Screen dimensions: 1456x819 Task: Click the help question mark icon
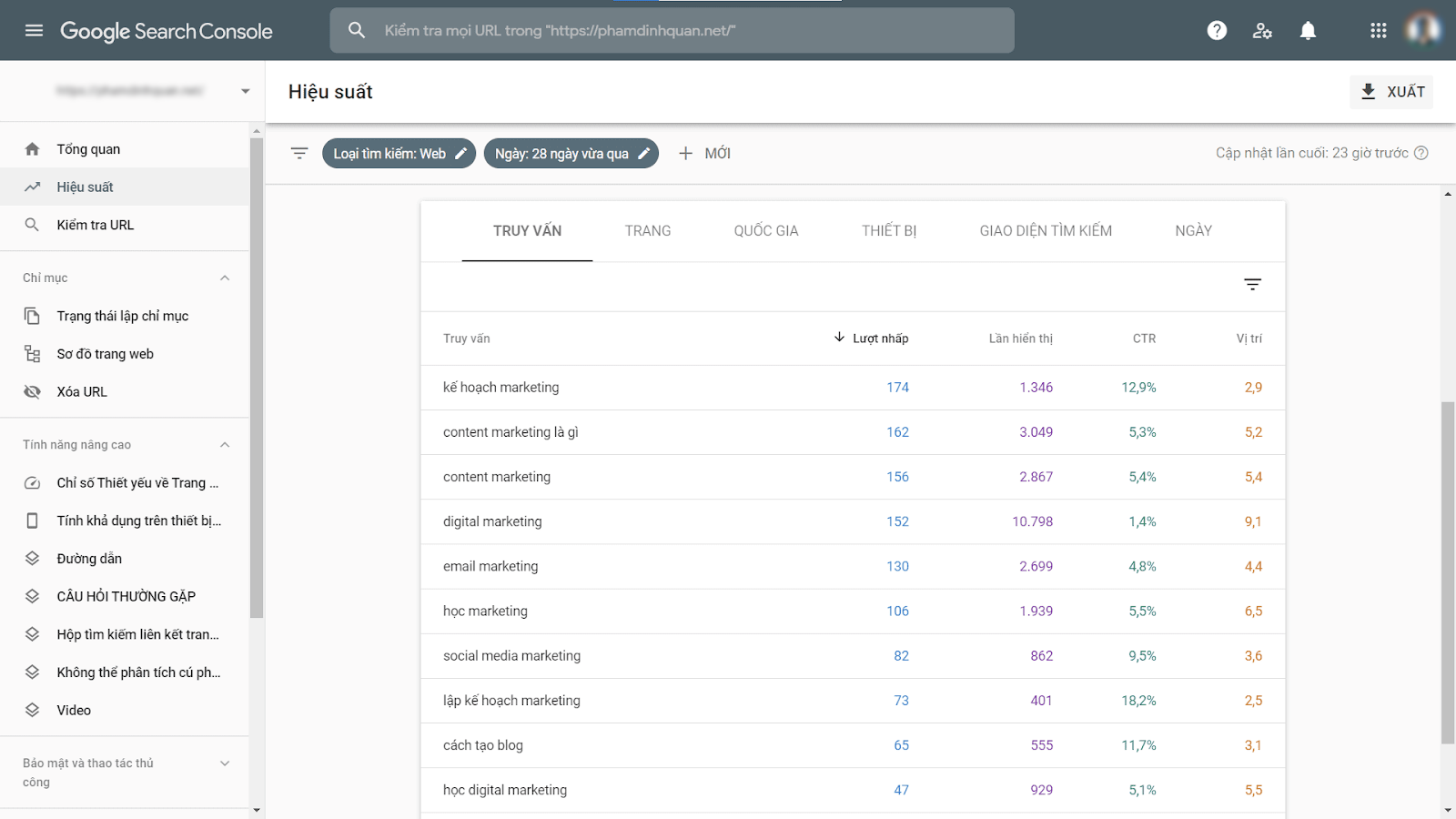tap(1217, 31)
